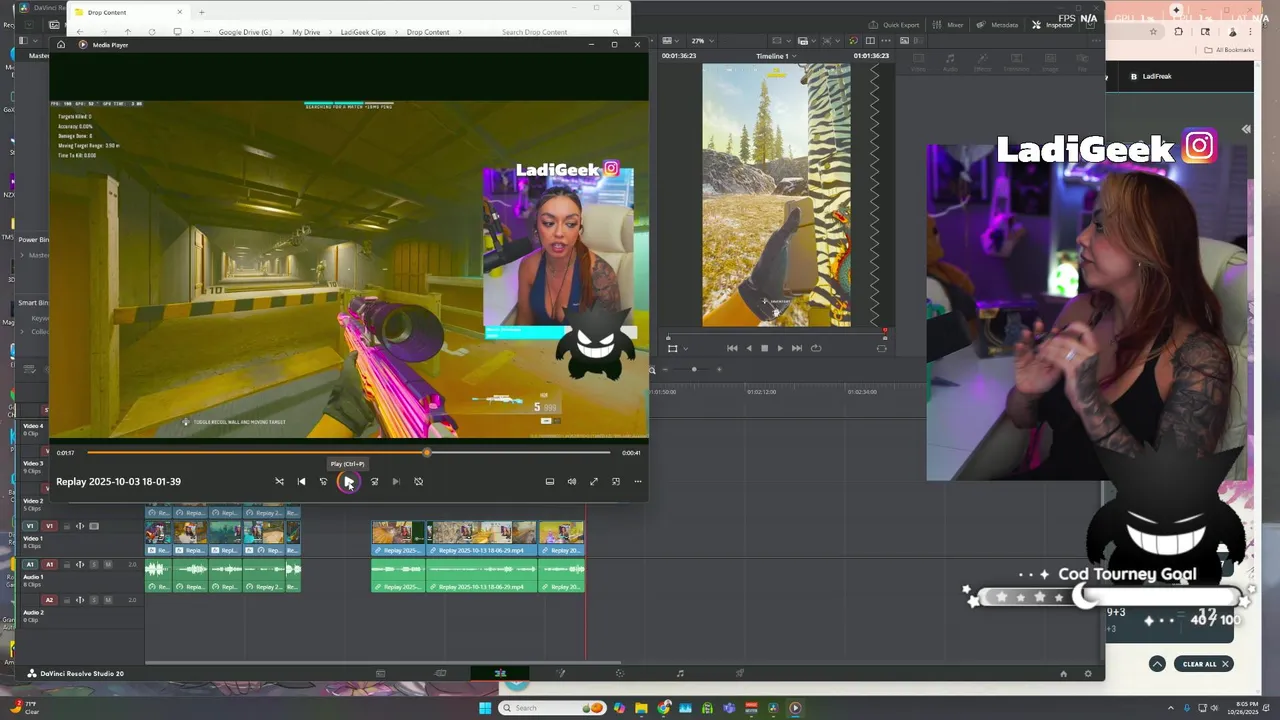Toggle auto track selector on Video 1
This screenshot has height=720, width=1280.
(80, 526)
